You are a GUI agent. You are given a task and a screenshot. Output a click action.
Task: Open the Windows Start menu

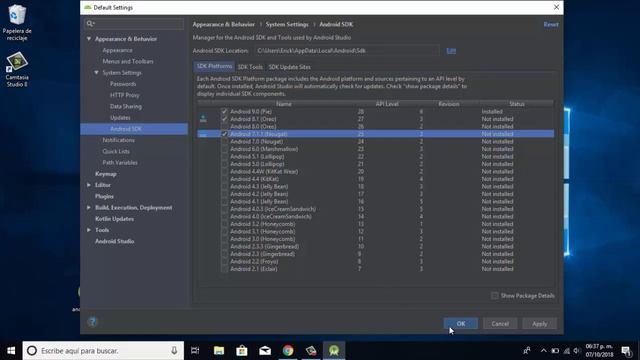click(11, 351)
